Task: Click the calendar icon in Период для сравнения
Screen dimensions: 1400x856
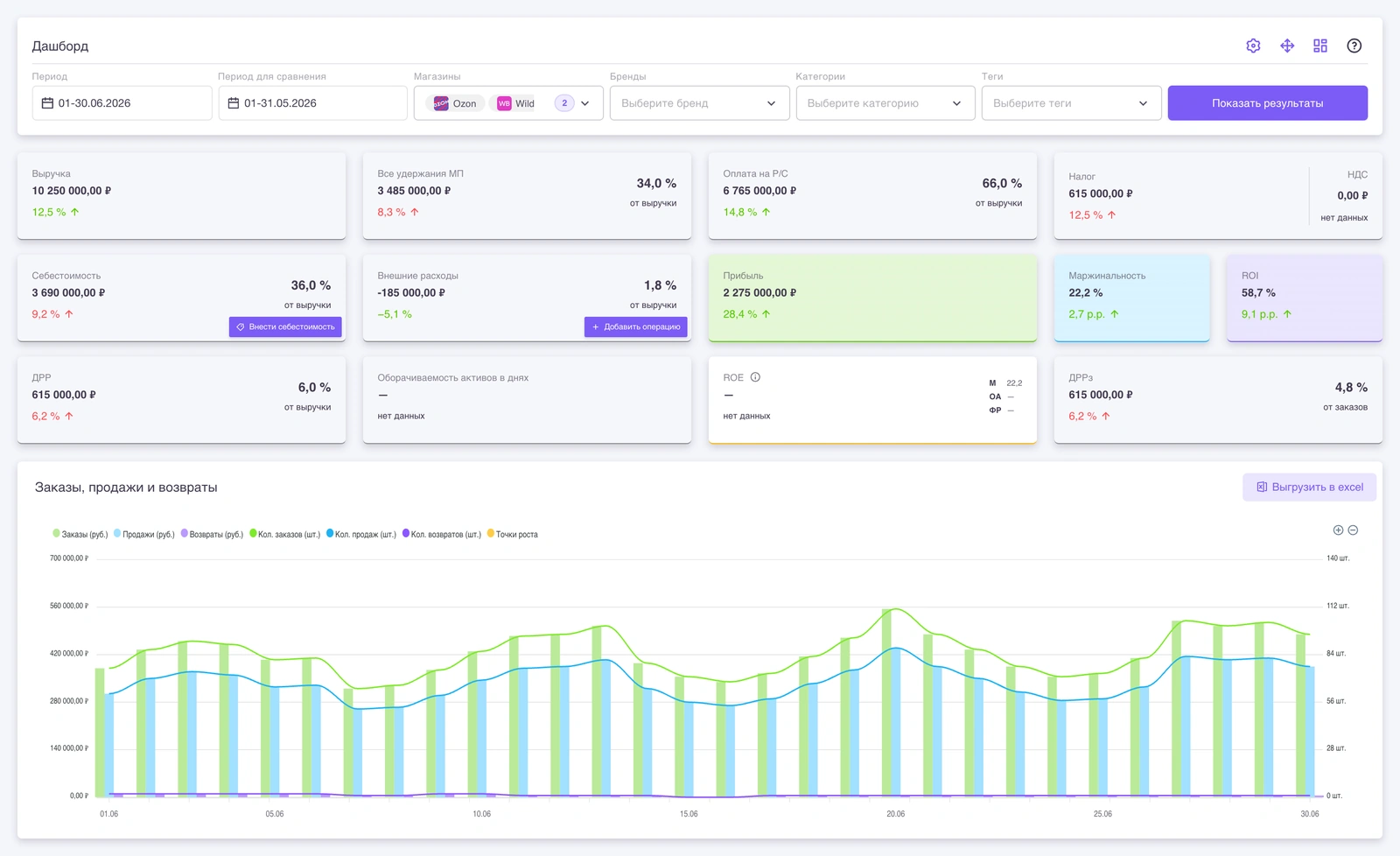Action: pos(234,103)
